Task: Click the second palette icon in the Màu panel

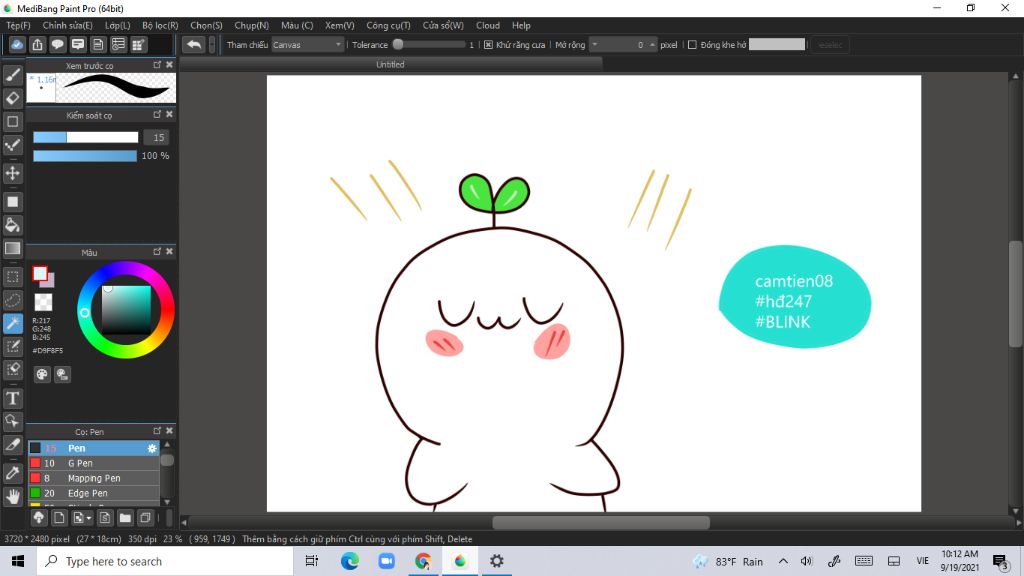Action: (62, 374)
